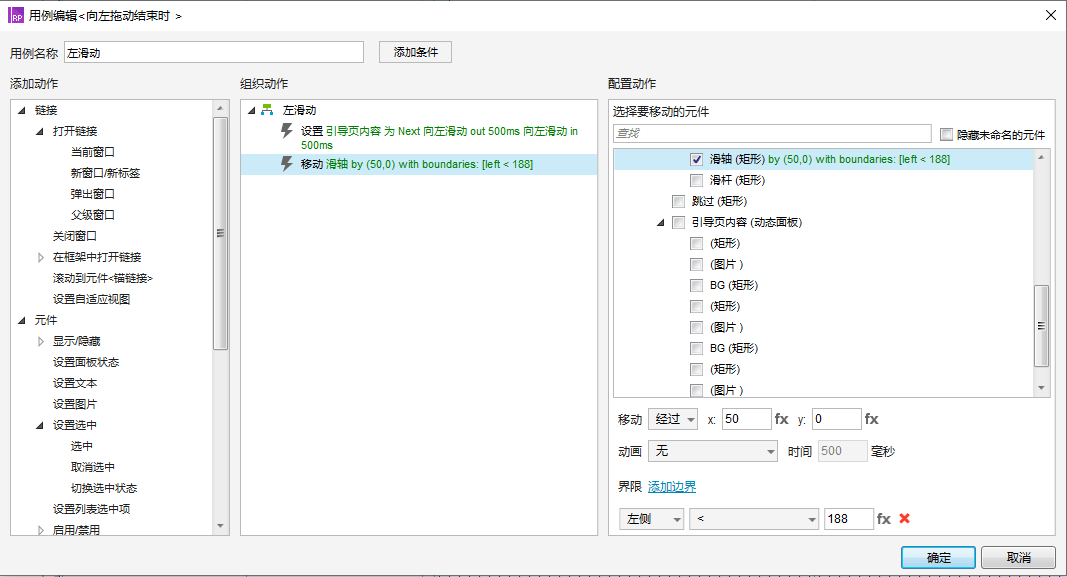Select the 设置 引导页内容 action row
The image size is (1067, 577).
[418, 137]
